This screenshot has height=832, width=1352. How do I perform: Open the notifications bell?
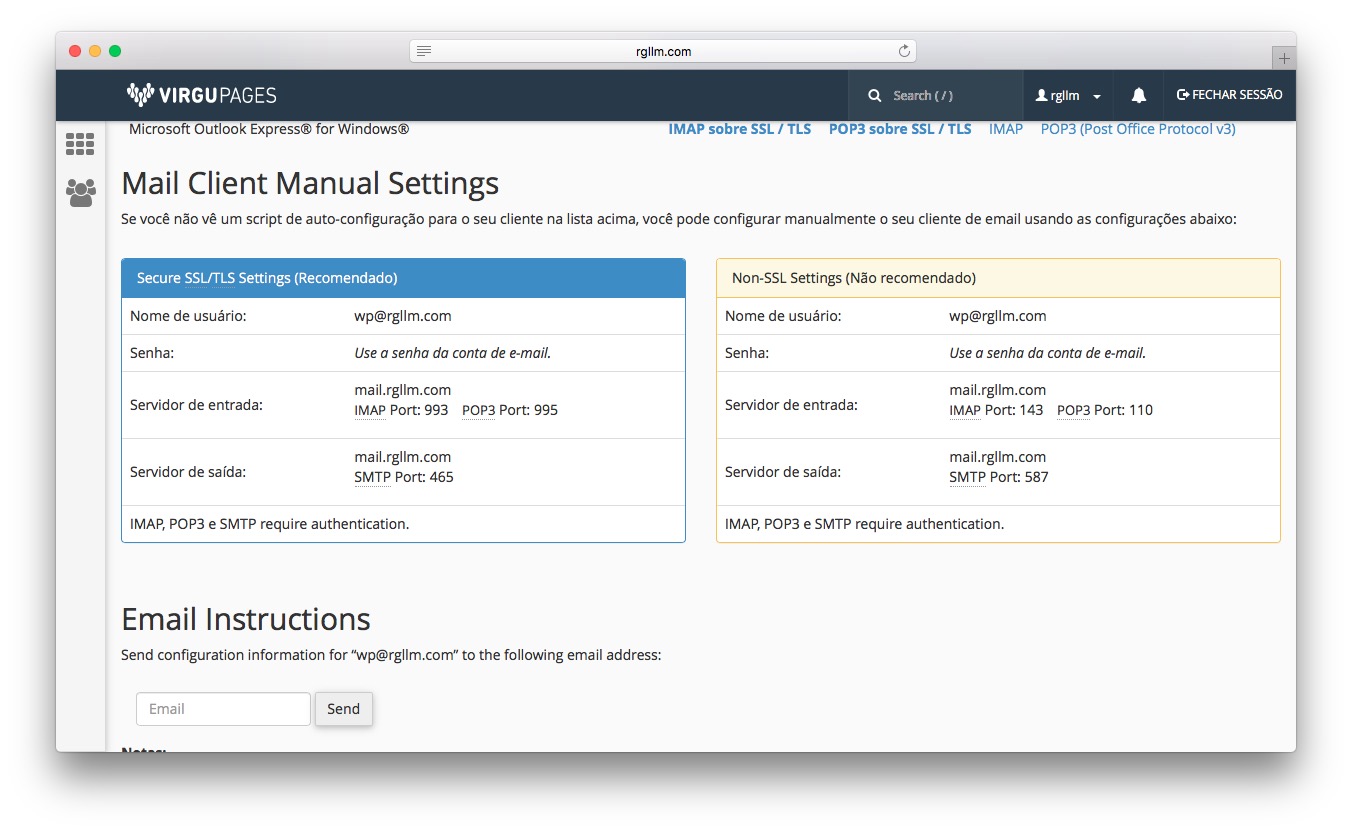click(1138, 95)
